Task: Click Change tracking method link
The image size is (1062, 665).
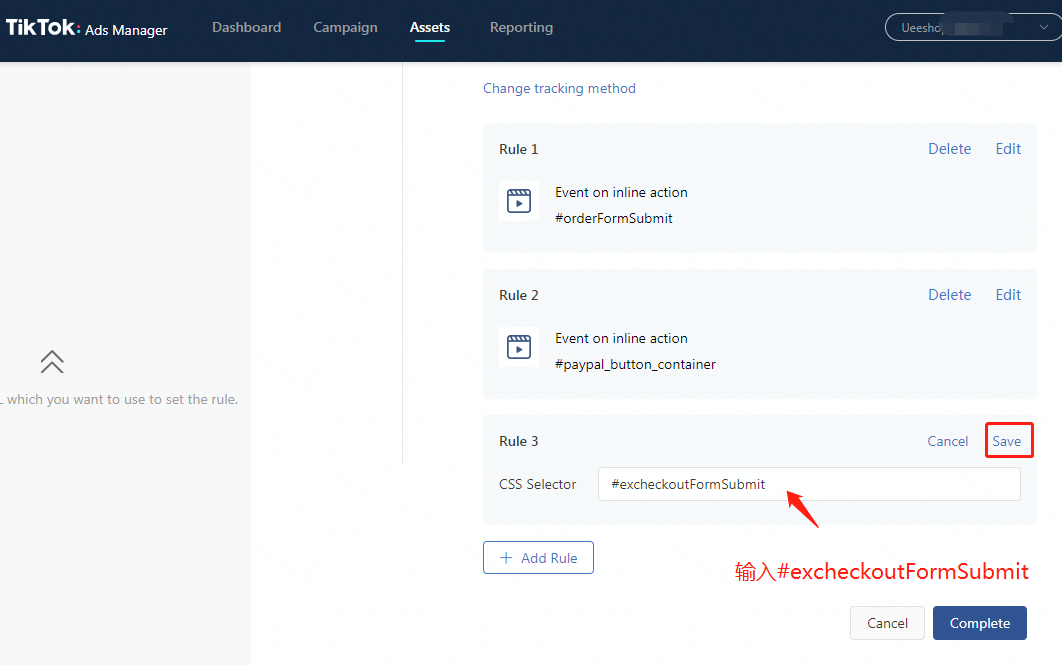Action: coord(559,88)
